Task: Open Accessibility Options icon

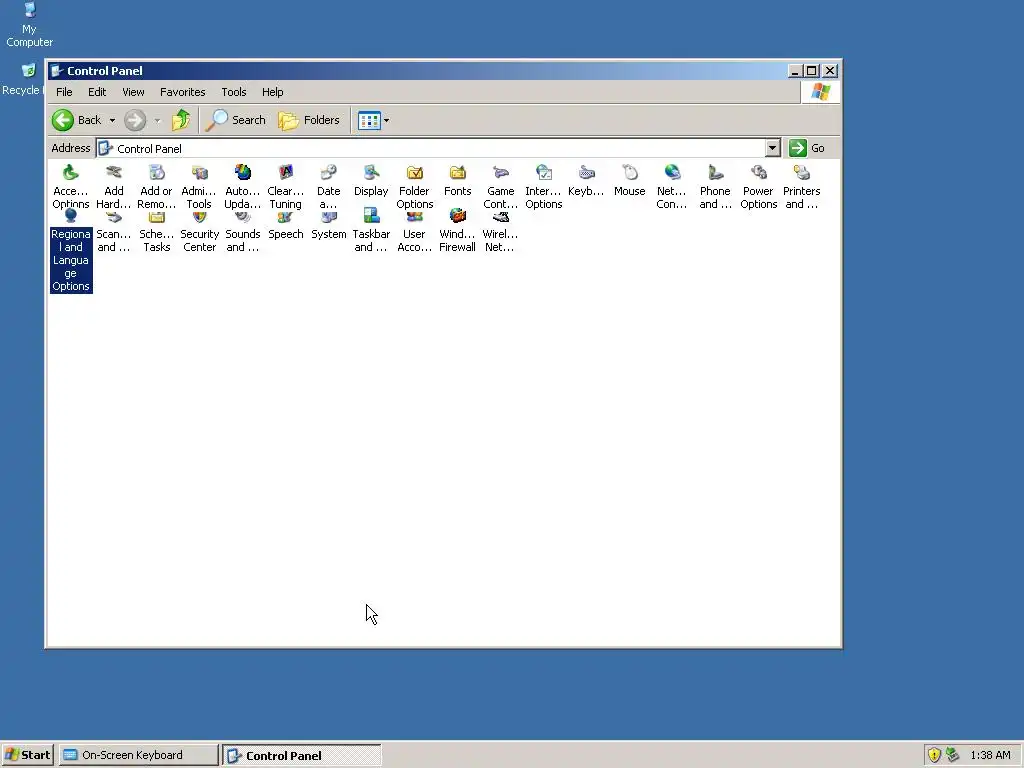Action: pos(71,187)
